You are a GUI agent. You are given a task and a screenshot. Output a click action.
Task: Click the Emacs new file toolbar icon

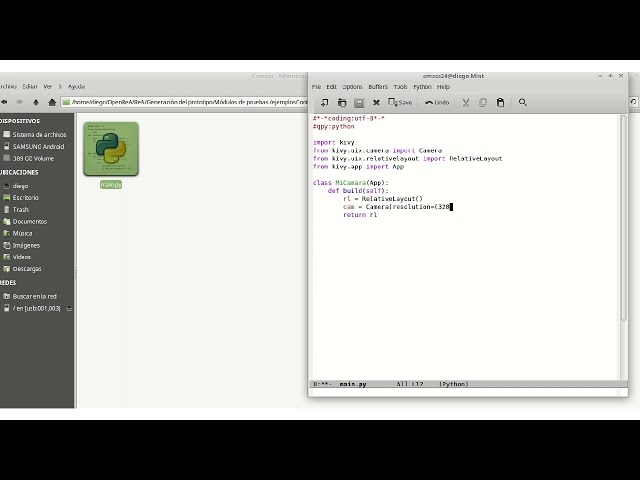(x=324, y=102)
